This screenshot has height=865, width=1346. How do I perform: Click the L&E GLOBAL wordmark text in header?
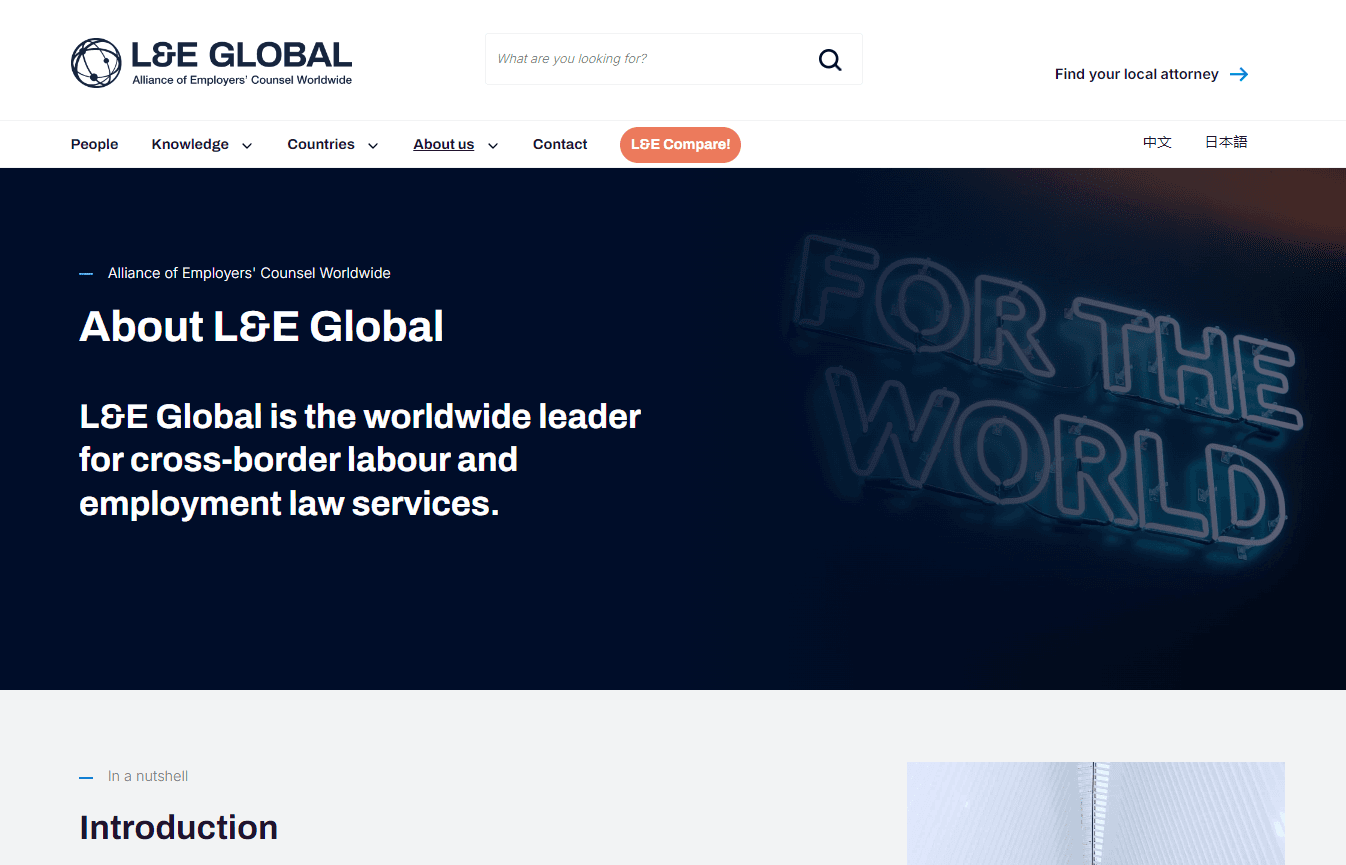242,55
